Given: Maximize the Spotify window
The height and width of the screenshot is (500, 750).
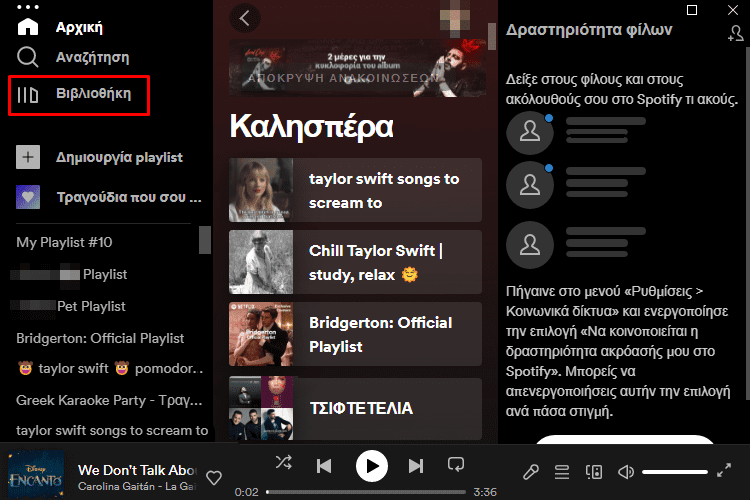Looking at the screenshot, I should (692, 10).
